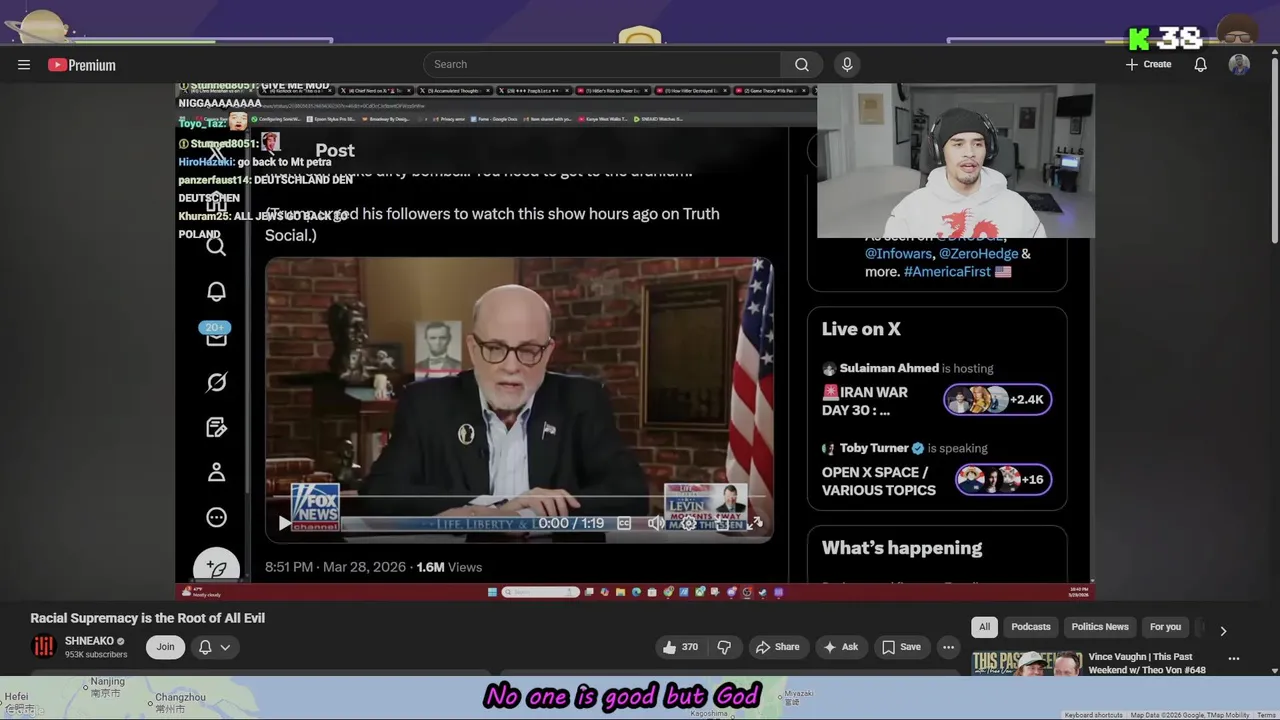Open settings gear on embedded clip
Viewport: 1280px width, 720px height.
click(688, 523)
